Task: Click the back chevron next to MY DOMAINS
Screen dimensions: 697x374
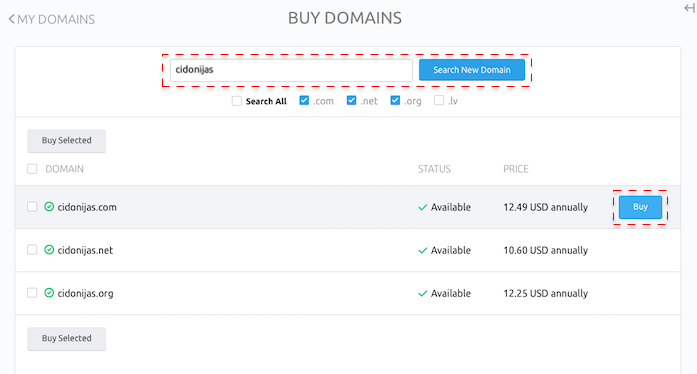Action: tap(12, 19)
